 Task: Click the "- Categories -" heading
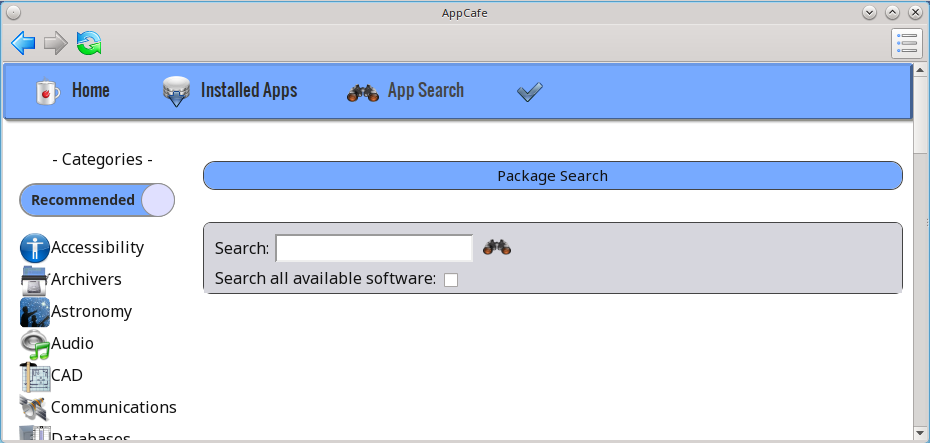click(x=103, y=159)
